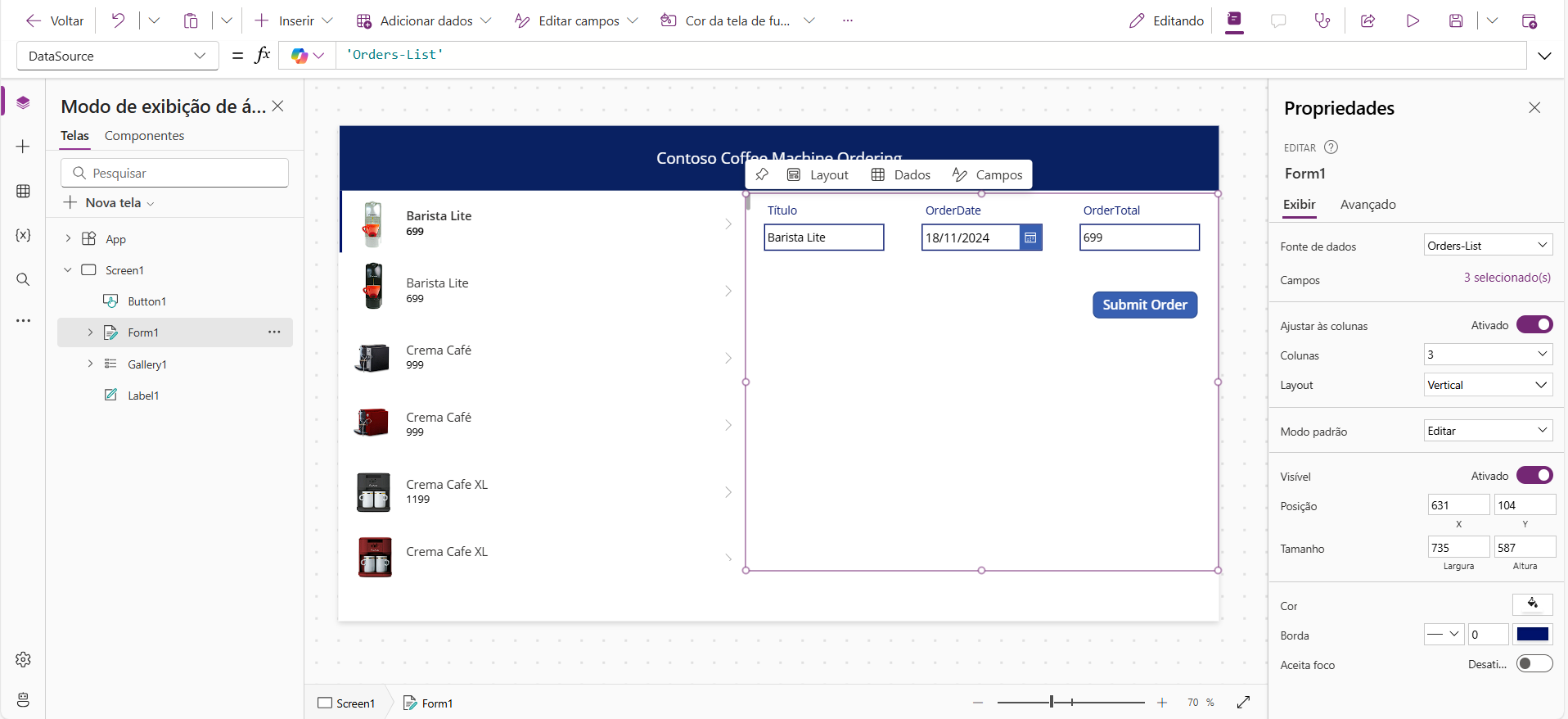Image resolution: width=1568 pixels, height=719 pixels.
Task: Expand the formula bar chevron
Action: (1544, 56)
